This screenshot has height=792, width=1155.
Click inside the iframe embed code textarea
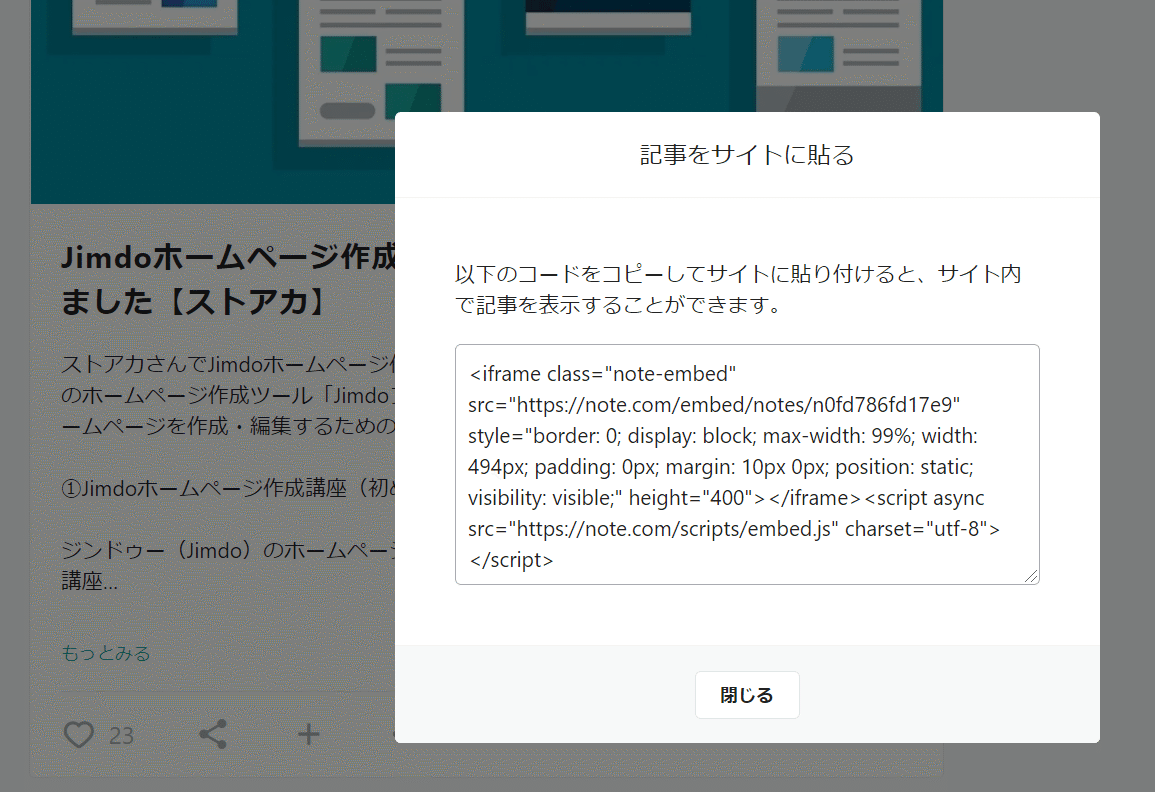coord(747,464)
